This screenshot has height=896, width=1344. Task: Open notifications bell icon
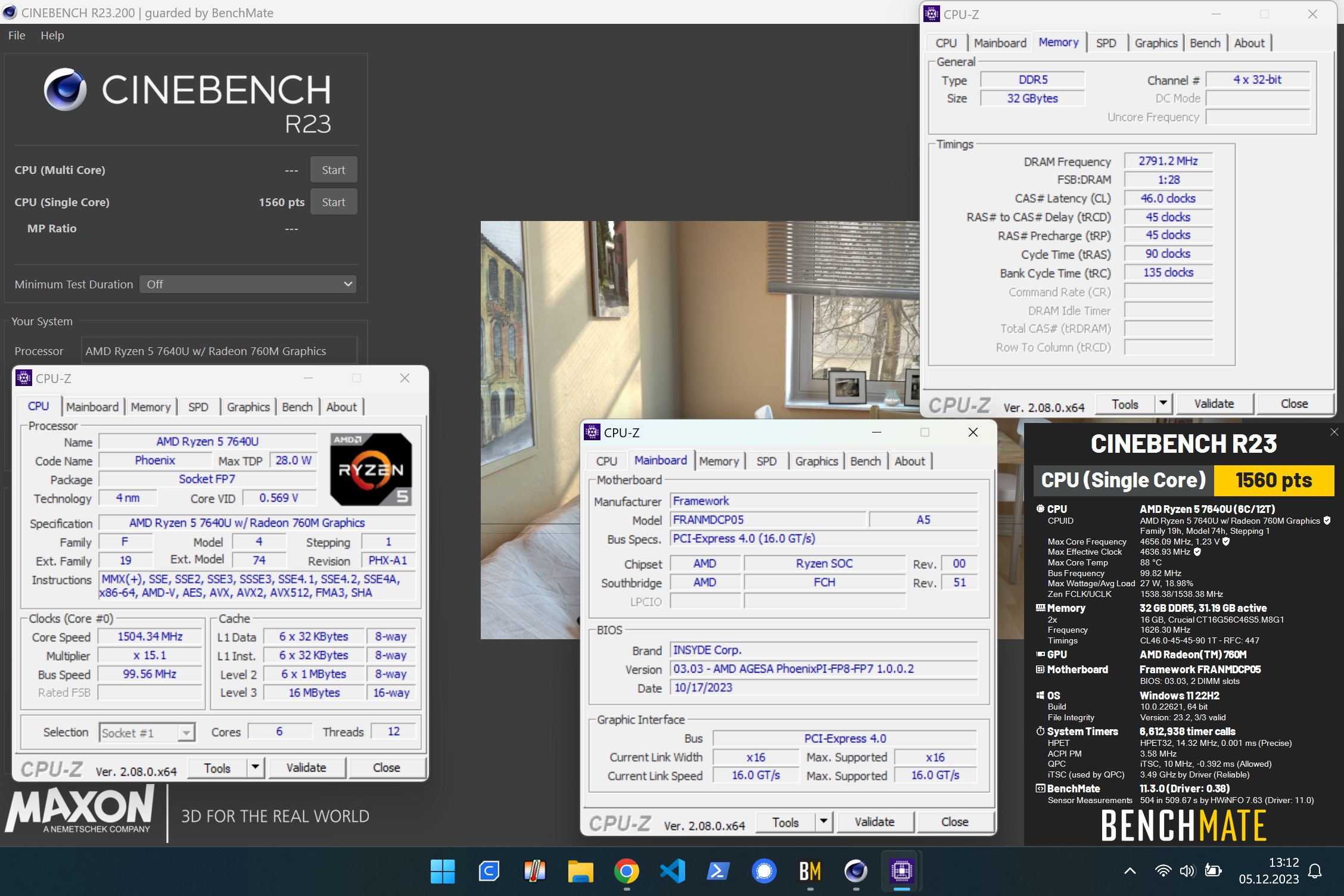pyautogui.click(x=1315, y=872)
